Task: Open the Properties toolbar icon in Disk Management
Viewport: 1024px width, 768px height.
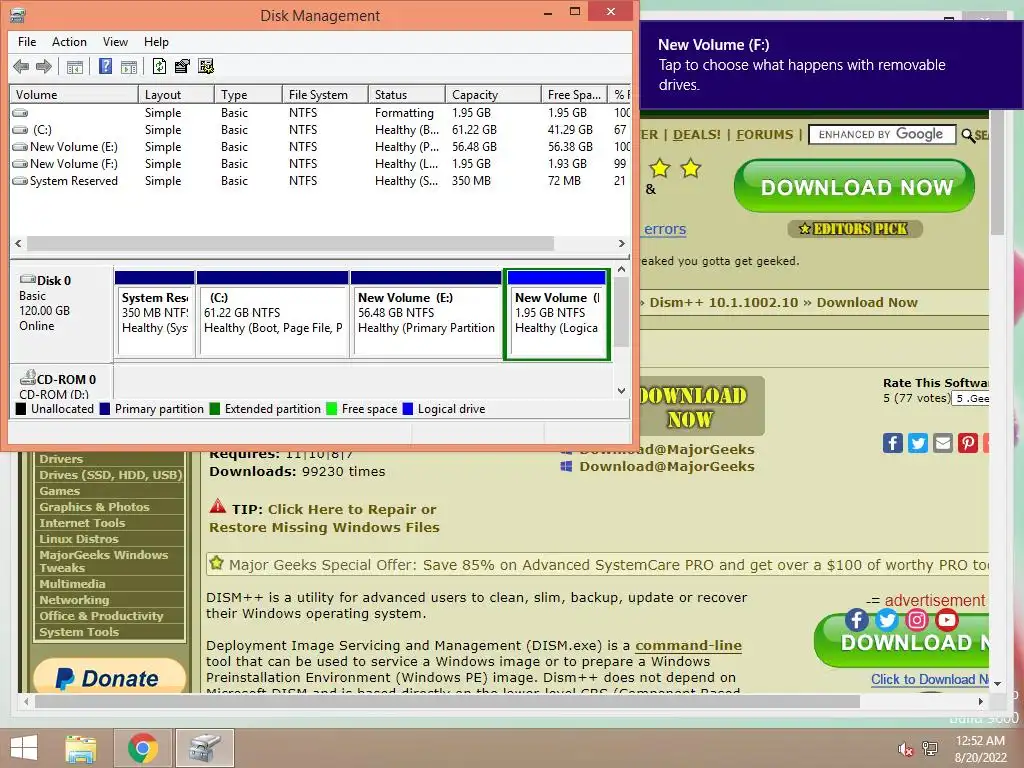Action: [x=182, y=66]
